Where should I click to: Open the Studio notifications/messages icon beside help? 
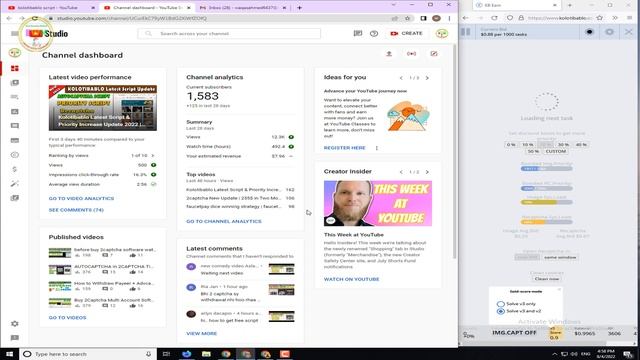[358, 33]
